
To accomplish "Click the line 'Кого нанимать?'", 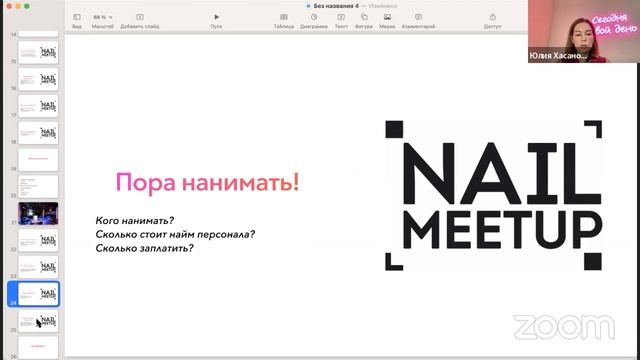I will coord(135,220).
